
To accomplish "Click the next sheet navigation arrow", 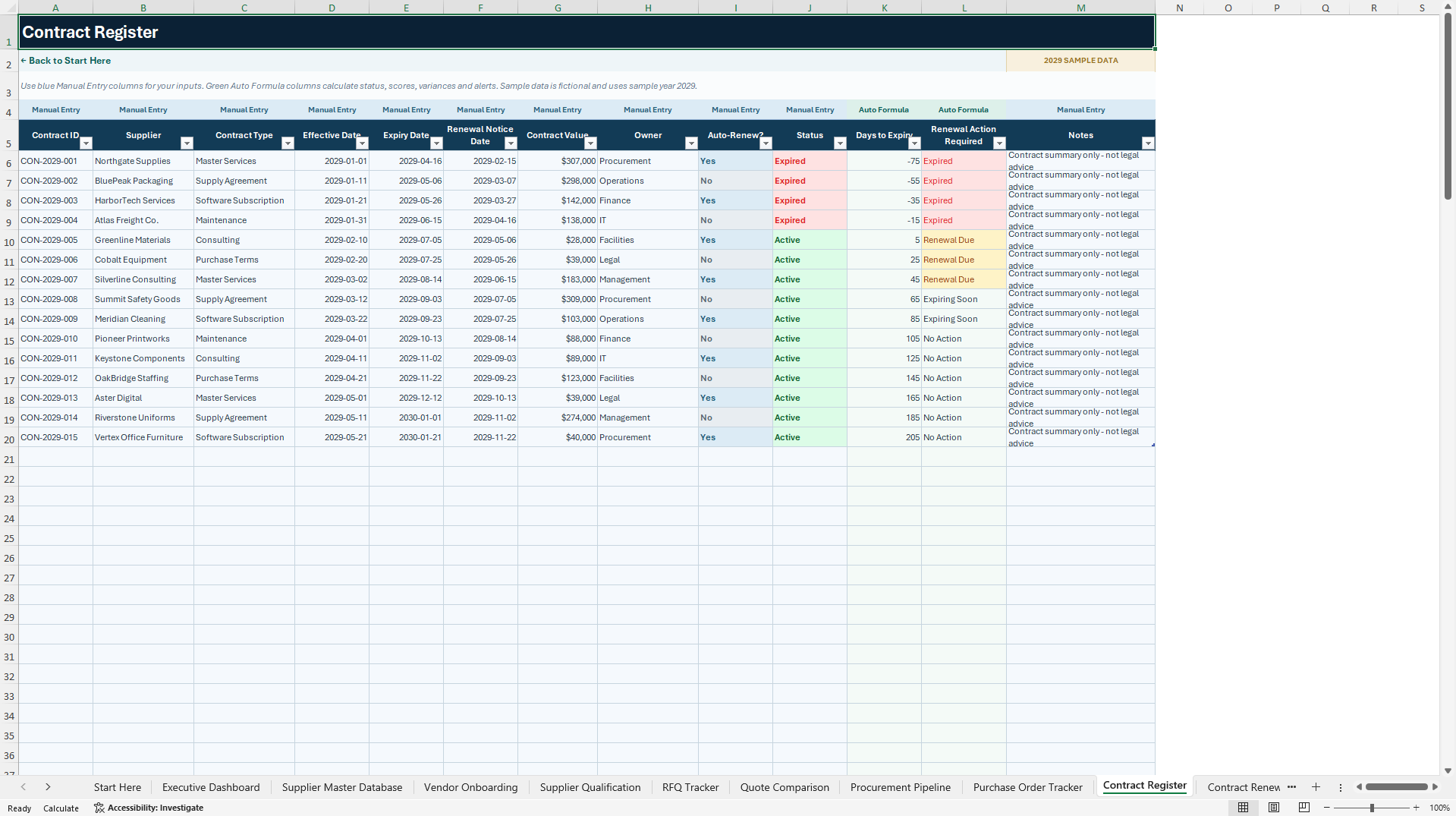I will (x=48, y=787).
